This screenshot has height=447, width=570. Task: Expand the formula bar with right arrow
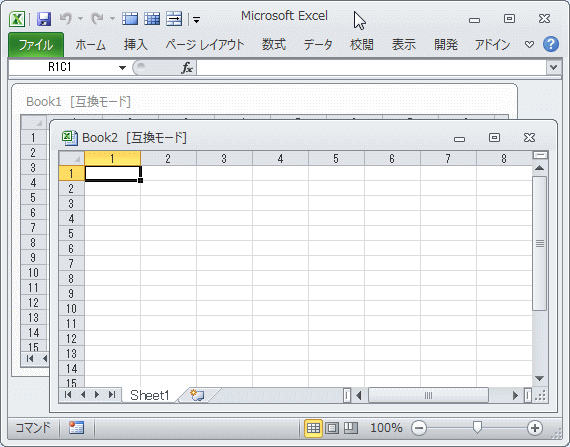point(553,68)
